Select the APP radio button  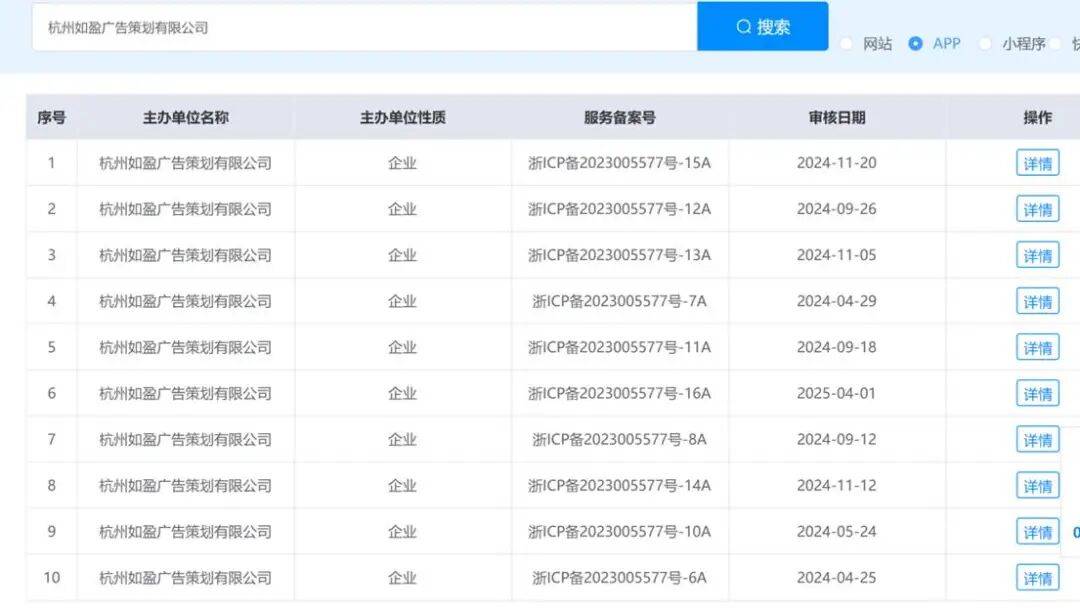[x=916, y=44]
